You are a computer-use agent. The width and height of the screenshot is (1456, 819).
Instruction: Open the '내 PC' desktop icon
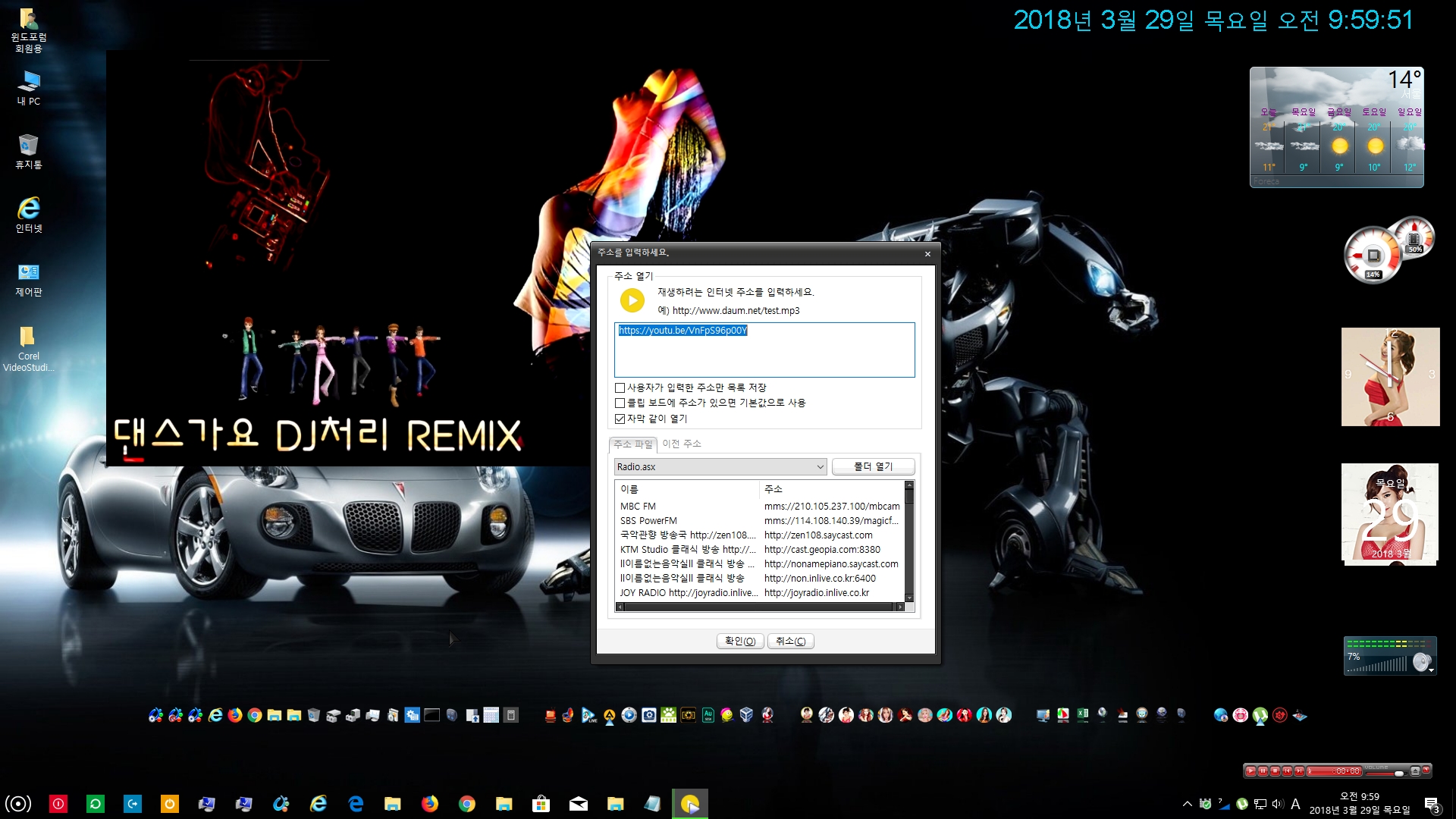point(28,88)
